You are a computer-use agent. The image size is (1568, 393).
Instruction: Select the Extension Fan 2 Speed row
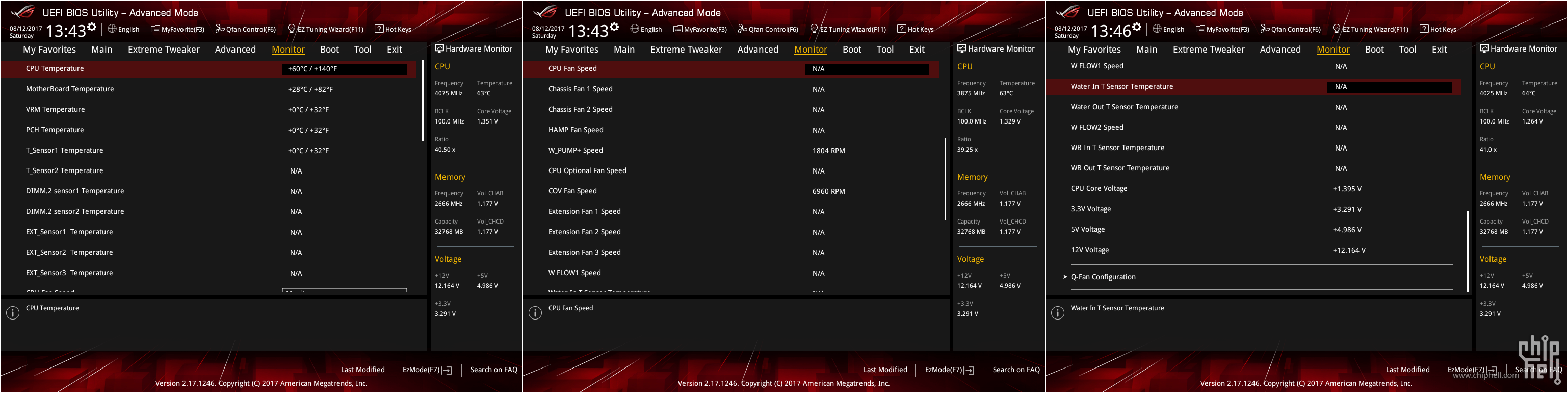[731, 232]
